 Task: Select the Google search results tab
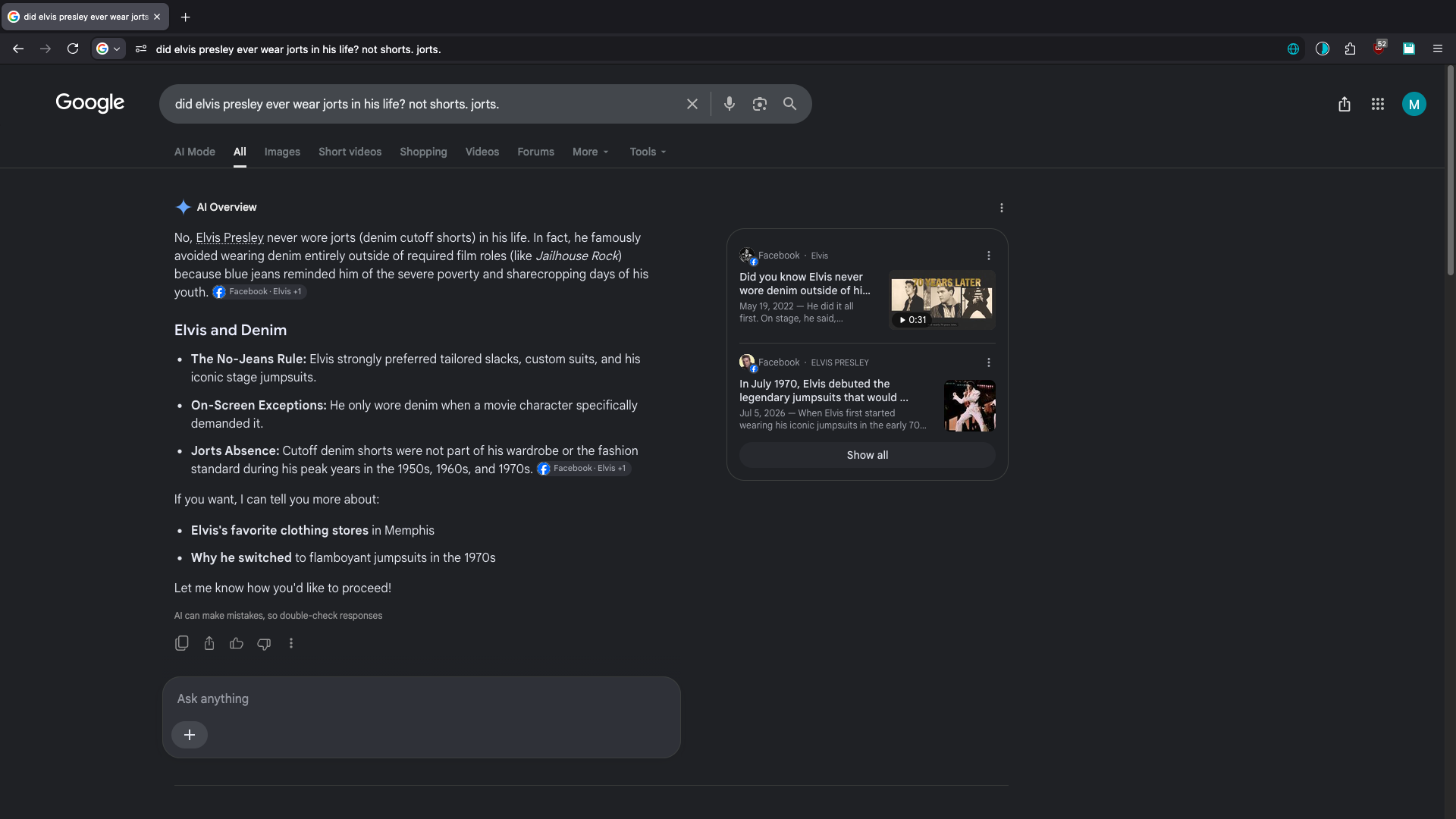pyautogui.click(x=85, y=17)
